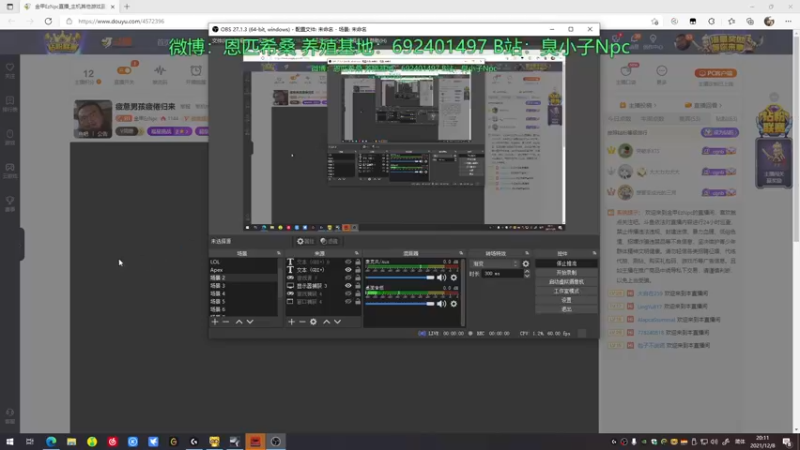This screenshot has height=450, width=800.
Task: Click Start Virtual Camera in OBS Controls
Action: [x=566, y=282]
